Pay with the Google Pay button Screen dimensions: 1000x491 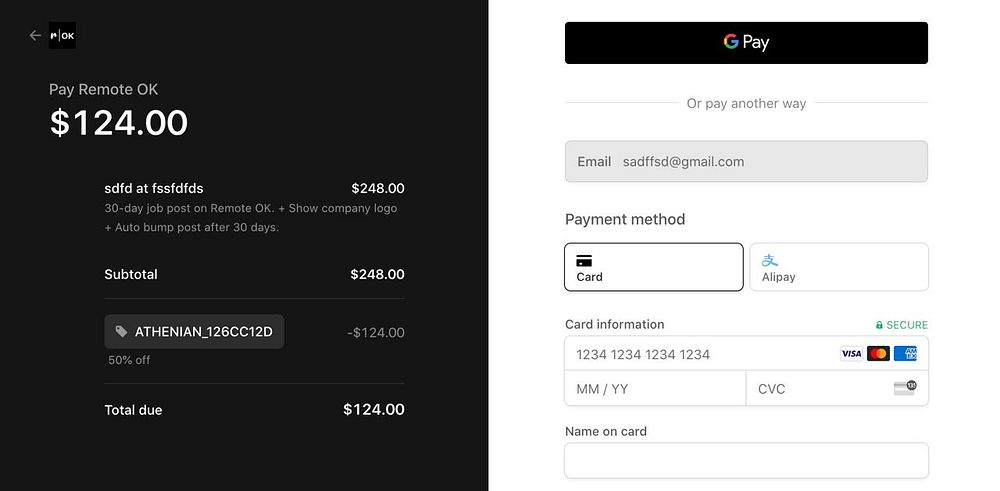[746, 43]
